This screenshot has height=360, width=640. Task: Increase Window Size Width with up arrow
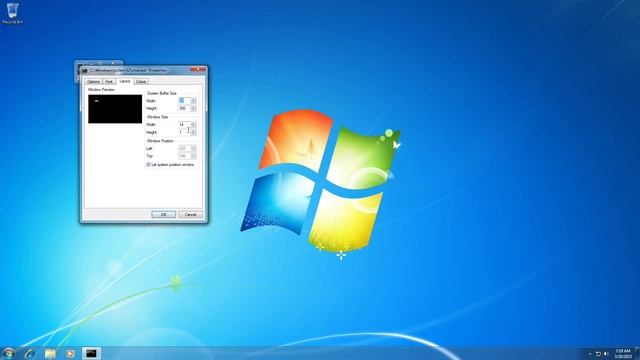point(193,123)
